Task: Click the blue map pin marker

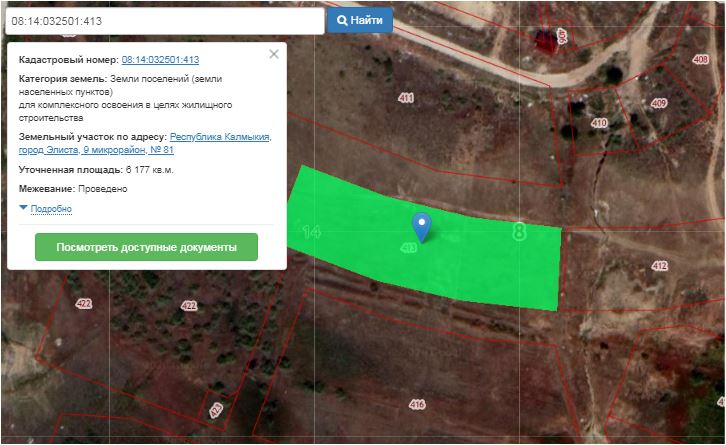Action: point(422,225)
